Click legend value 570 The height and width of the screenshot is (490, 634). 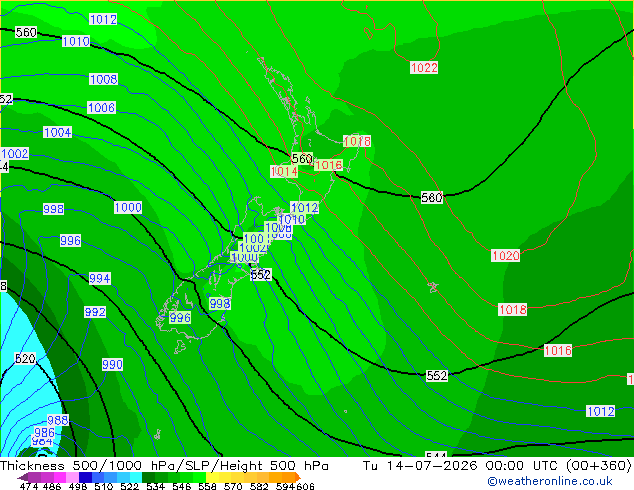tap(232, 486)
